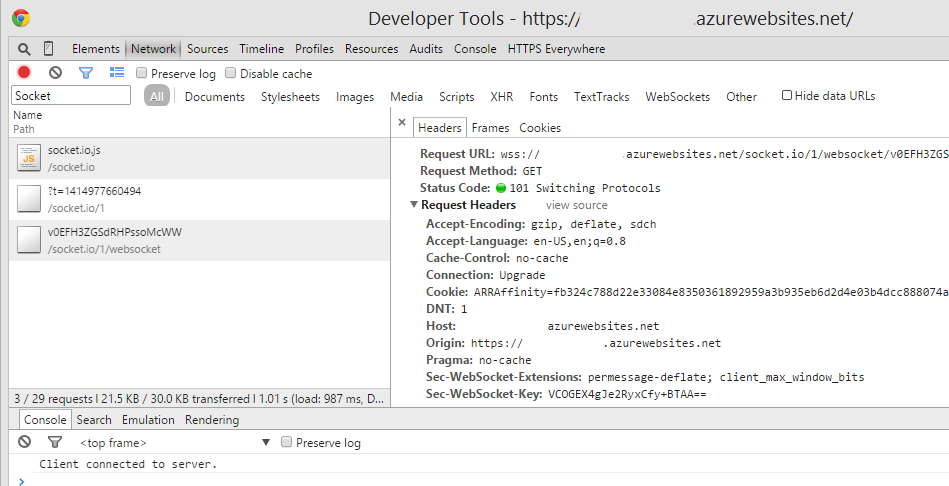Toggle the network filter funnel icon

coord(86,73)
